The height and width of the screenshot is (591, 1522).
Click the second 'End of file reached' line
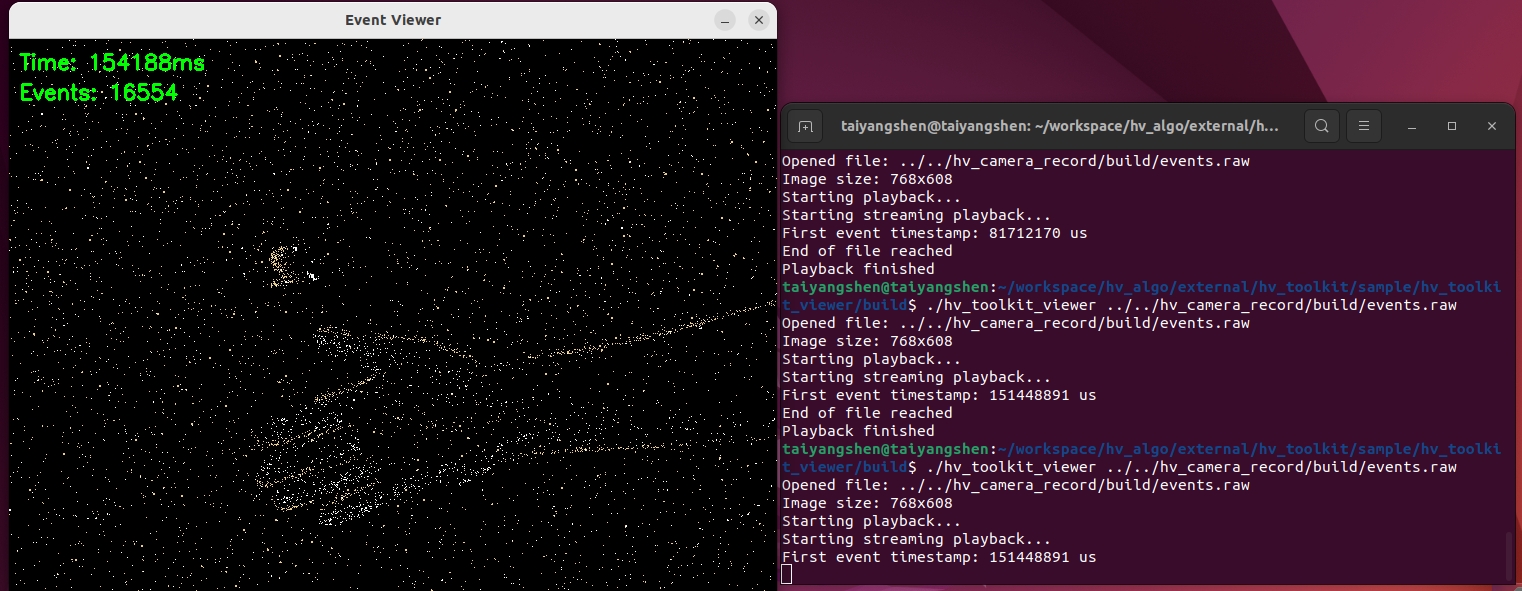point(867,413)
